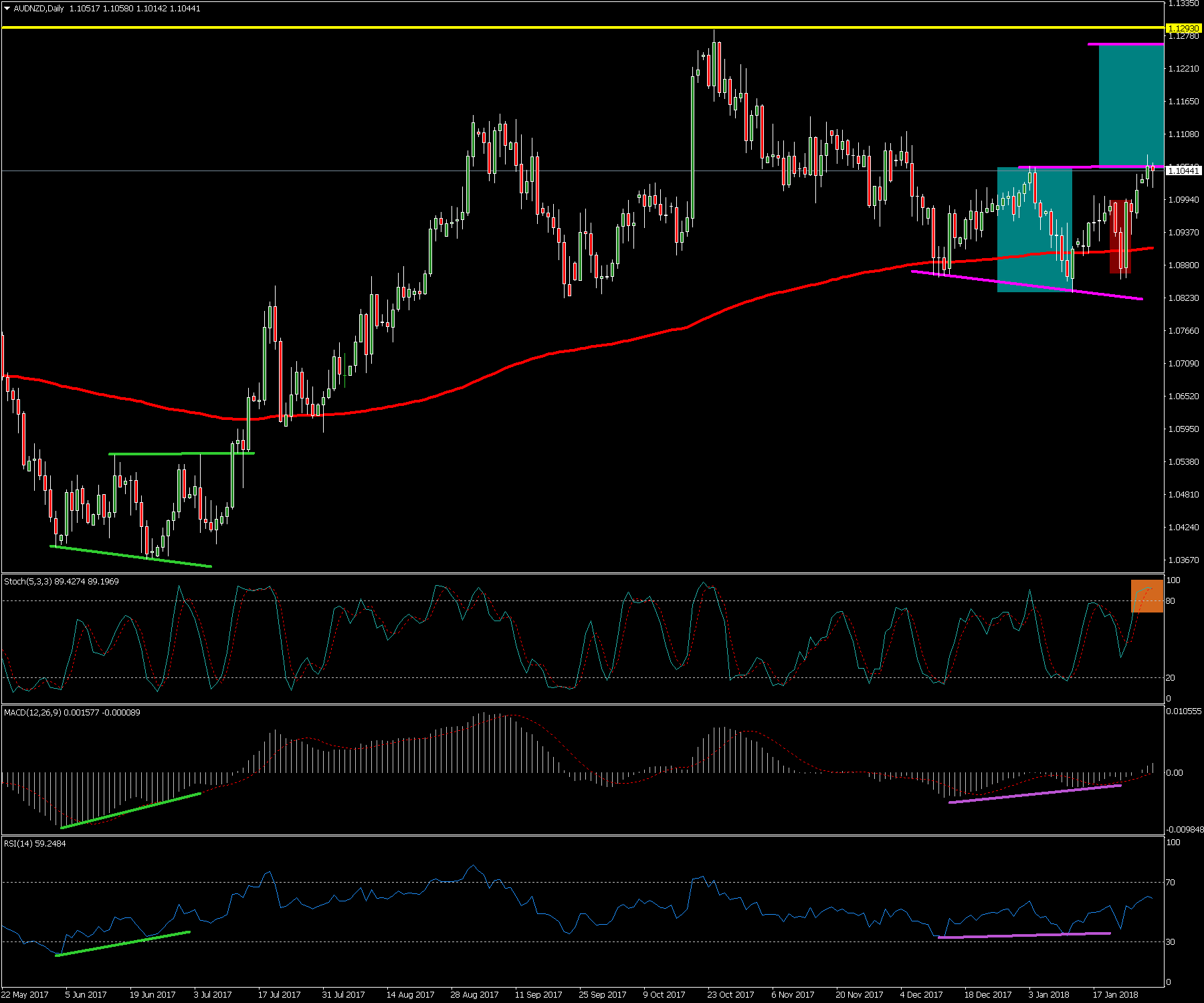Click the yellow 1.12930 price label
This screenshot has width=1204, height=1003.
tap(1183, 28)
